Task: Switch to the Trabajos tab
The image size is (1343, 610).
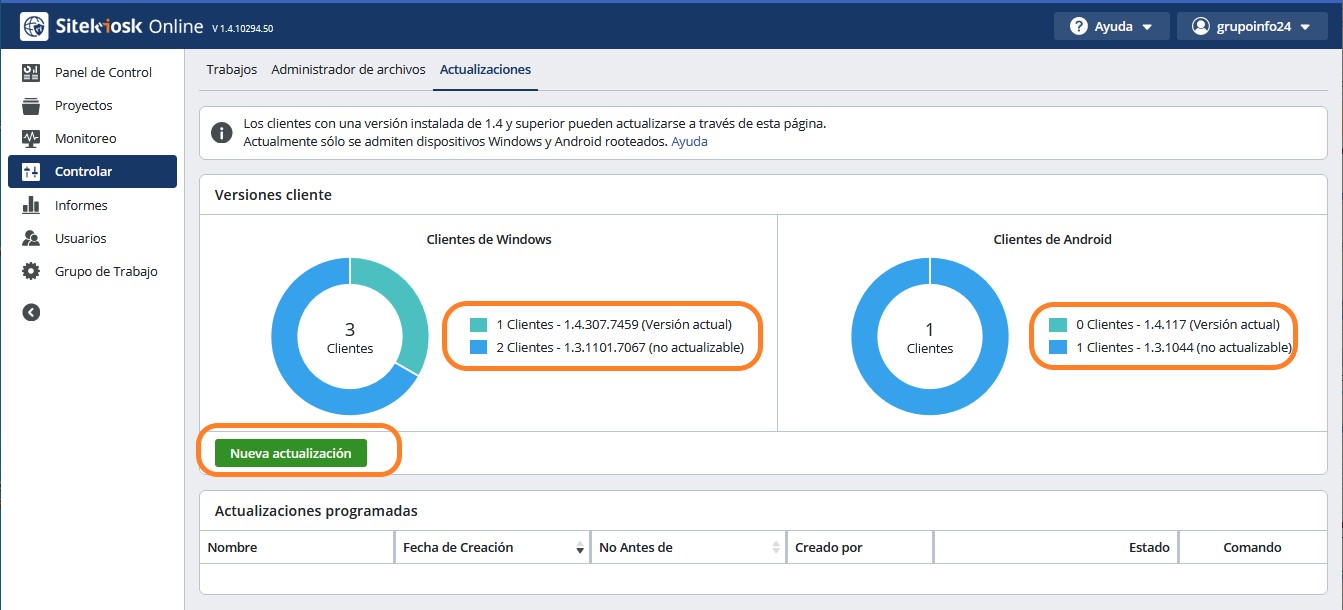Action: (x=231, y=70)
